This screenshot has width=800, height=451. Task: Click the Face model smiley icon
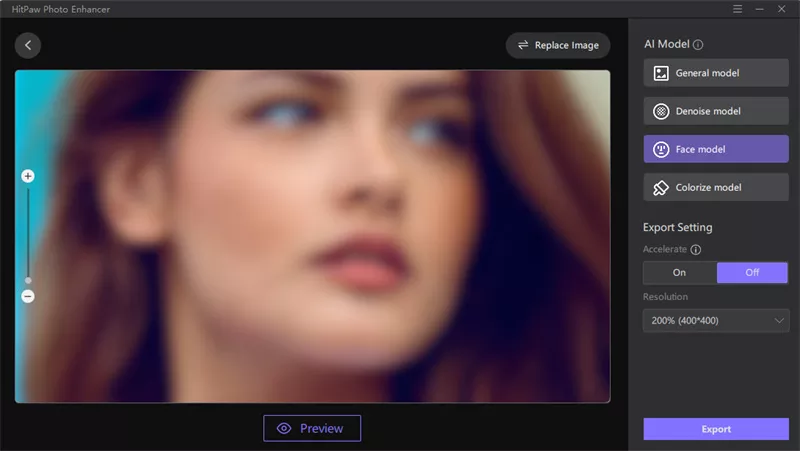pos(661,149)
